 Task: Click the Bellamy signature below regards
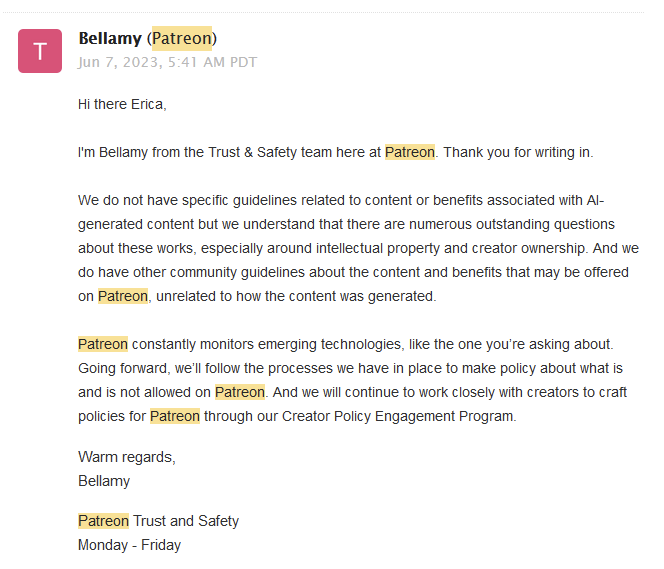[x=104, y=481]
